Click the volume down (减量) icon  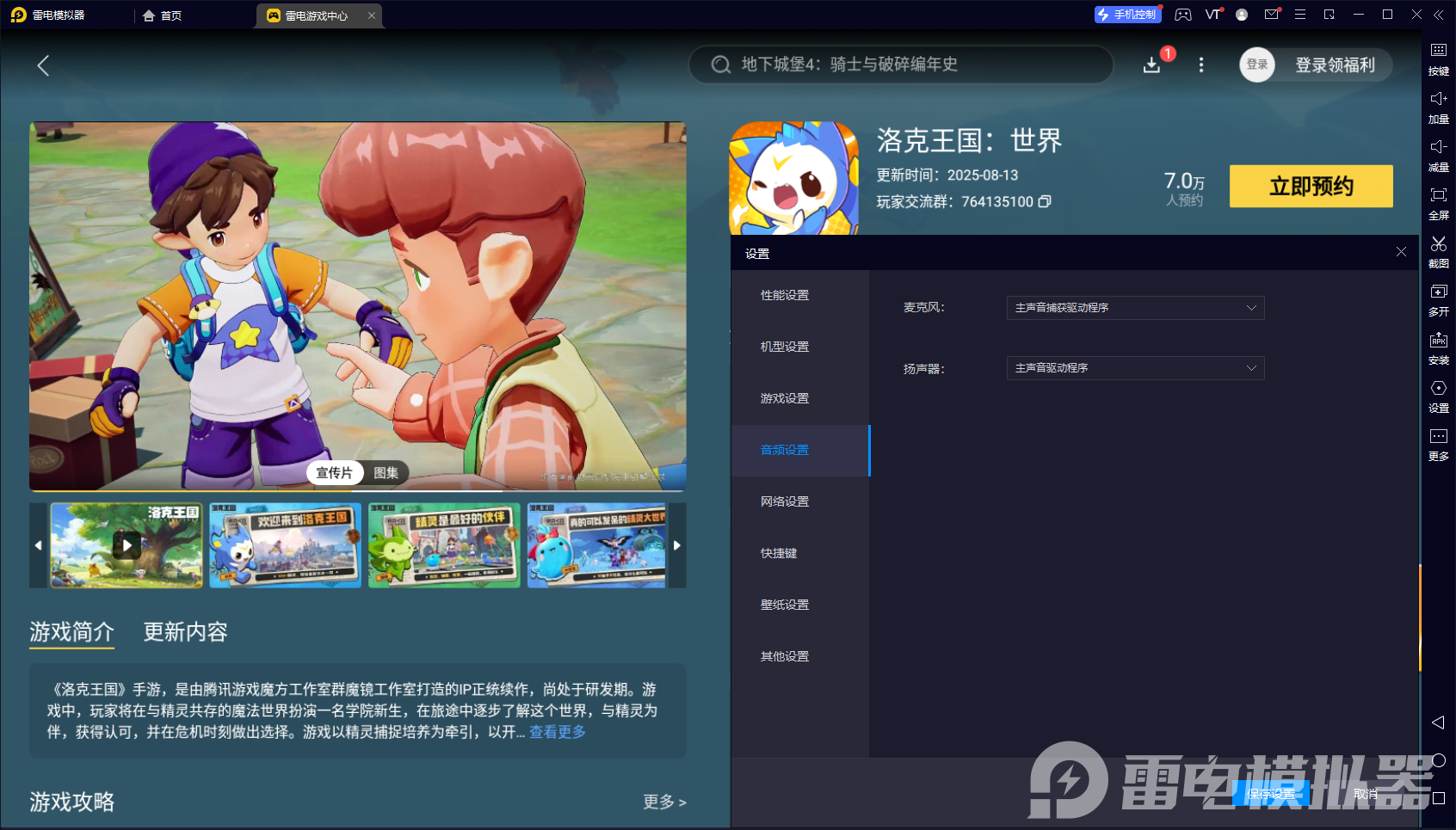tap(1438, 147)
